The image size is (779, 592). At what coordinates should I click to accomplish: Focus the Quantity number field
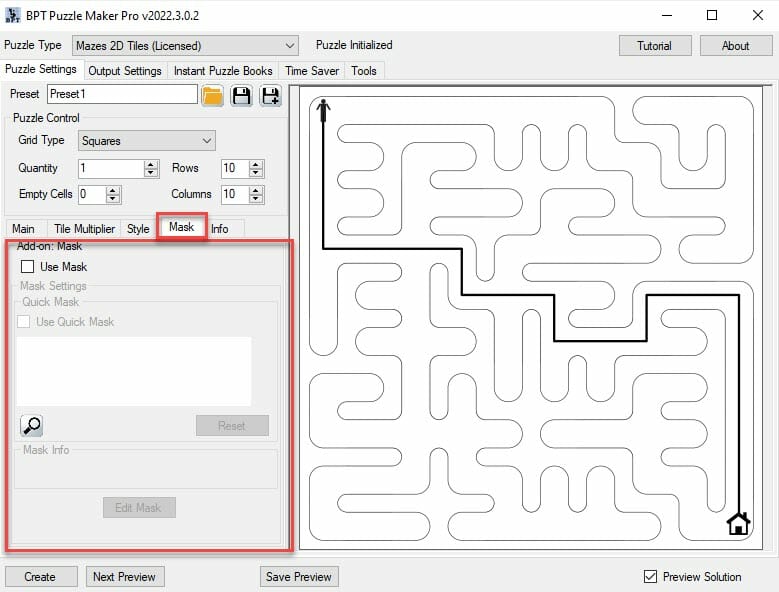click(x=111, y=168)
